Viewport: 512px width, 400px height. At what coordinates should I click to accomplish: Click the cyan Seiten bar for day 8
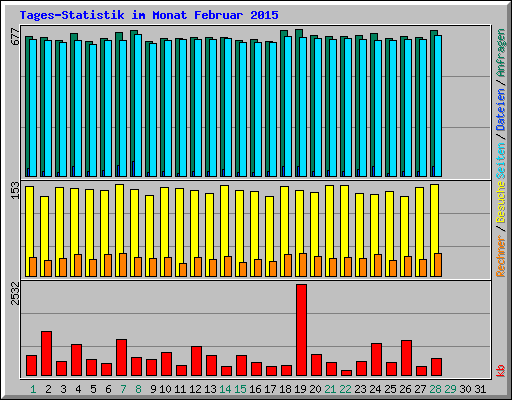pos(138,105)
